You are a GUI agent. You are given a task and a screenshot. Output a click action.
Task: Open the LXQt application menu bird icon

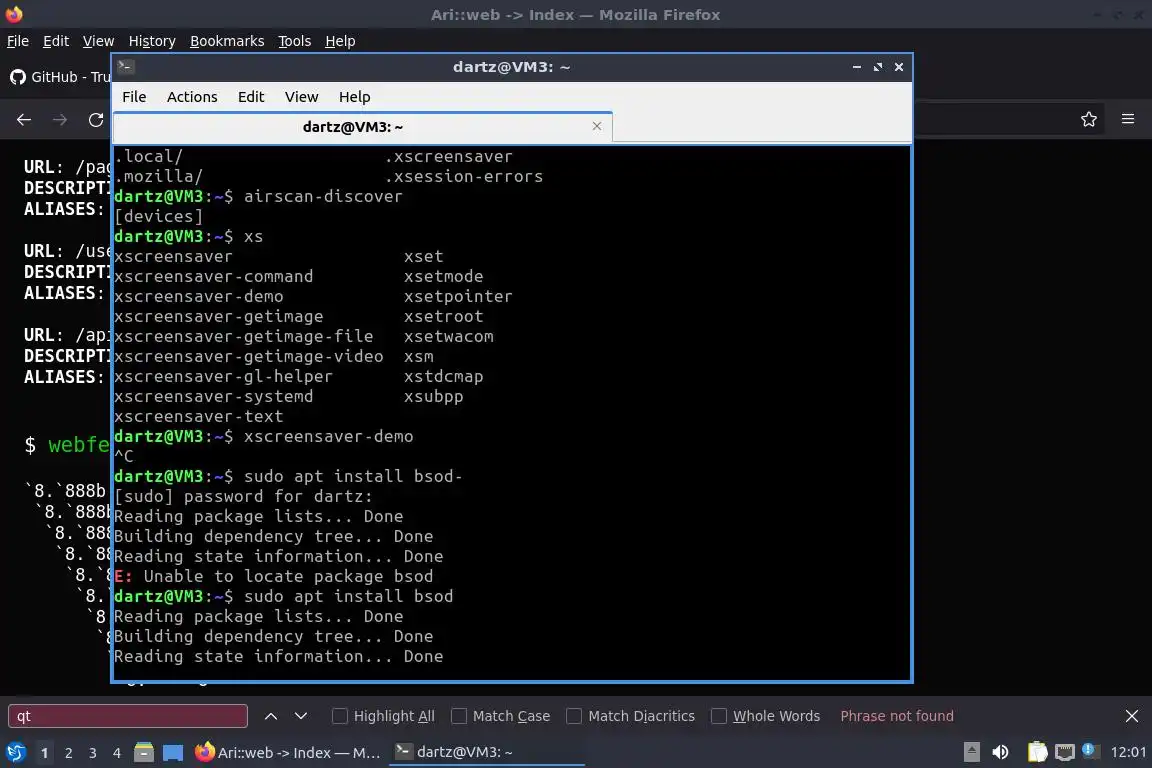15,752
